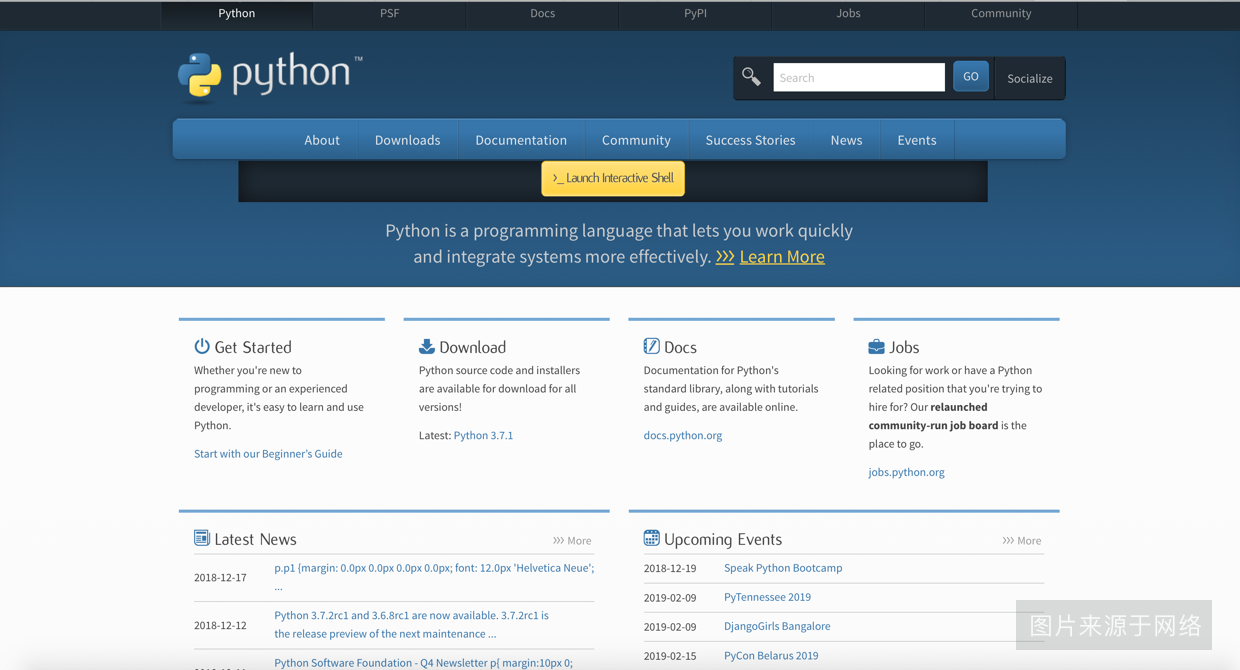Open the About menu

click(x=322, y=140)
